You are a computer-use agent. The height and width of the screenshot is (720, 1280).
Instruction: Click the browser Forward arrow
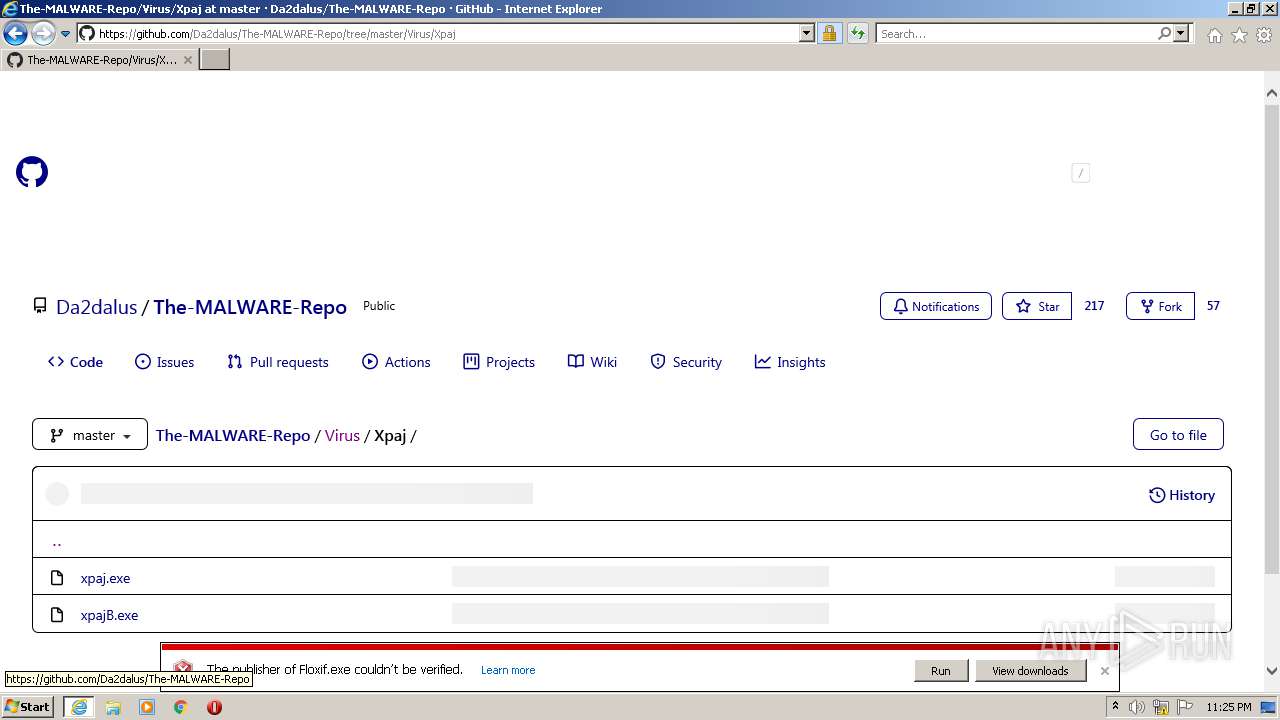click(43, 34)
